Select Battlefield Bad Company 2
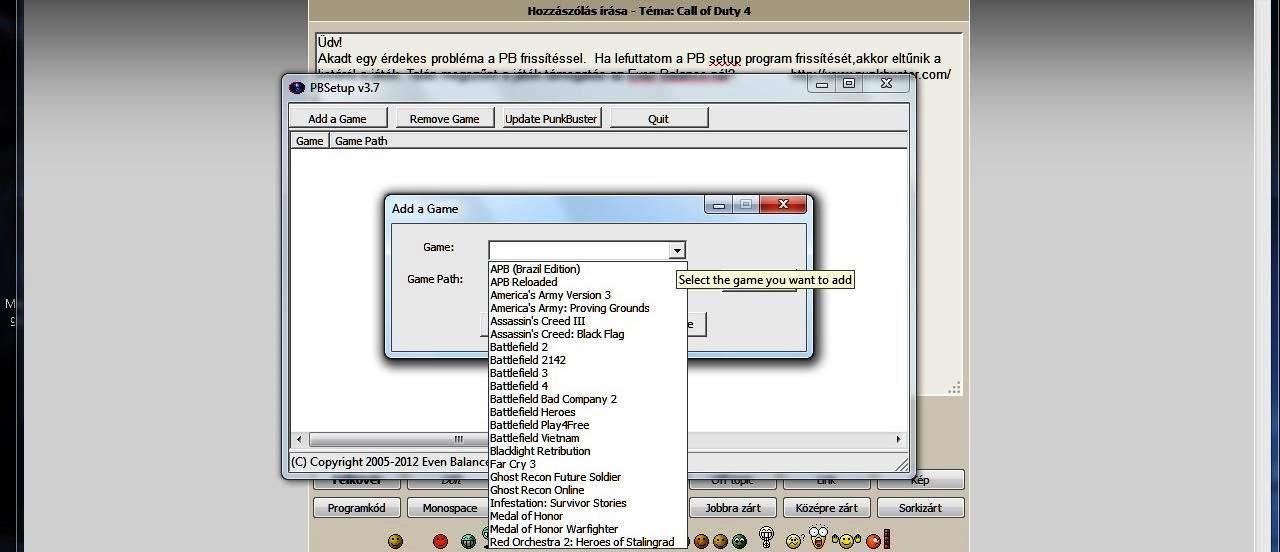 tap(587, 399)
